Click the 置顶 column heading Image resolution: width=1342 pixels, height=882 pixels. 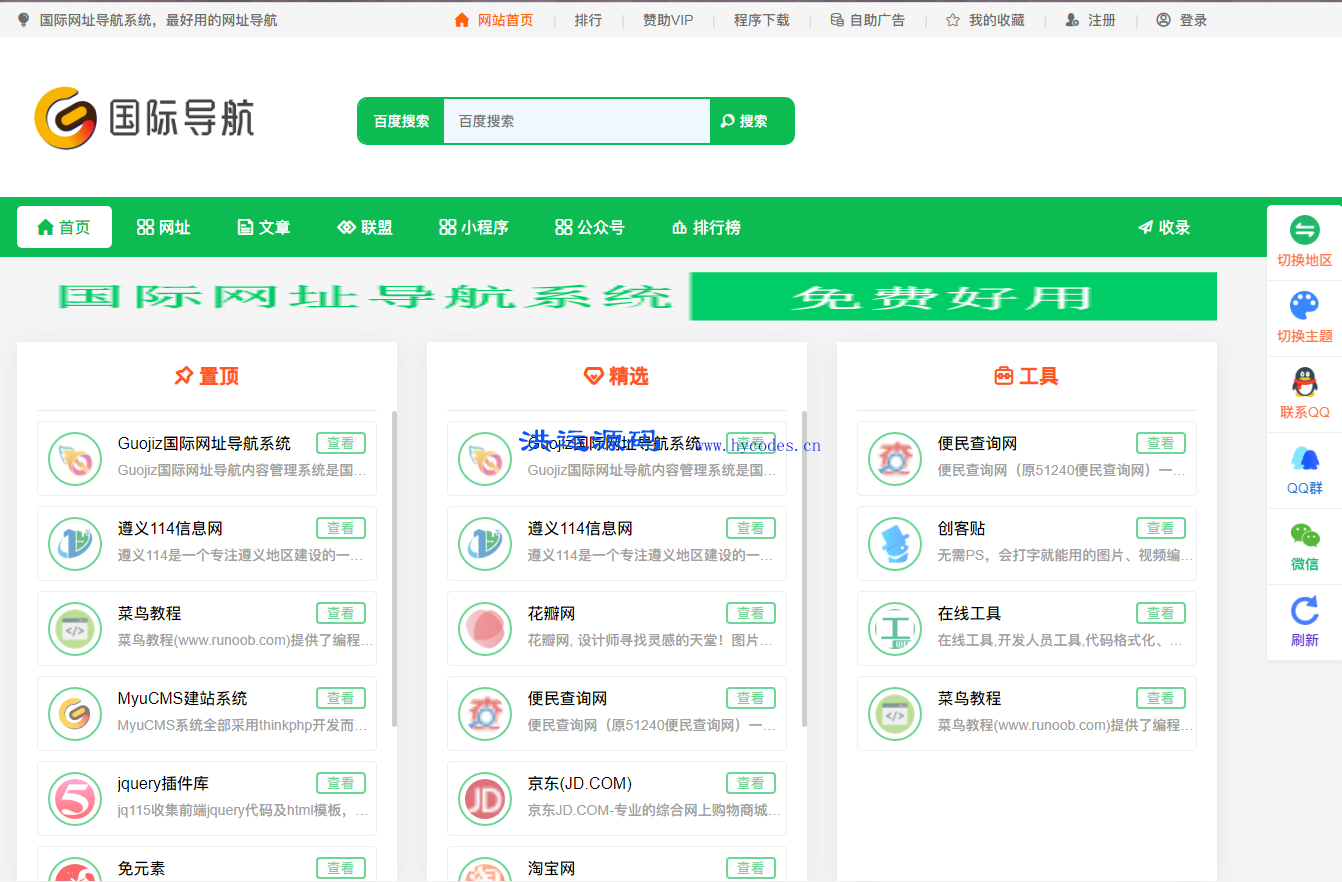coord(207,376)
